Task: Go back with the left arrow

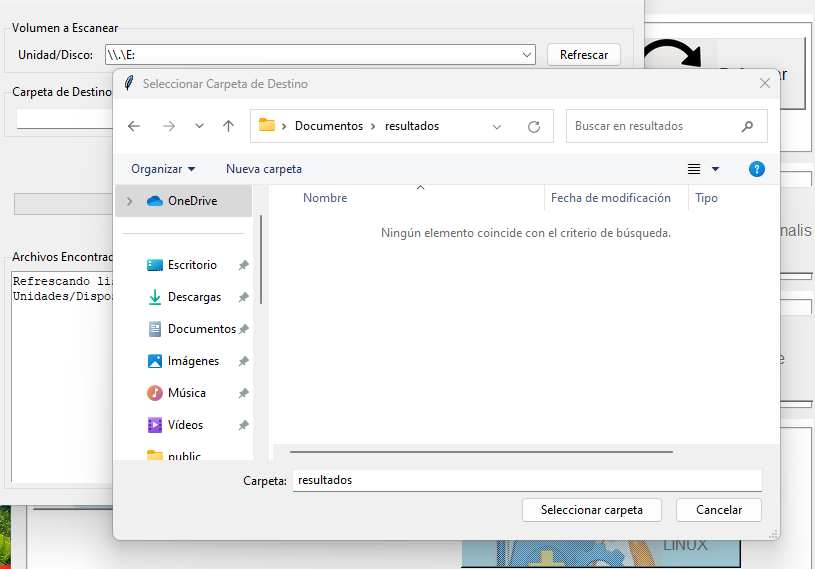Action: pos(134,126)
